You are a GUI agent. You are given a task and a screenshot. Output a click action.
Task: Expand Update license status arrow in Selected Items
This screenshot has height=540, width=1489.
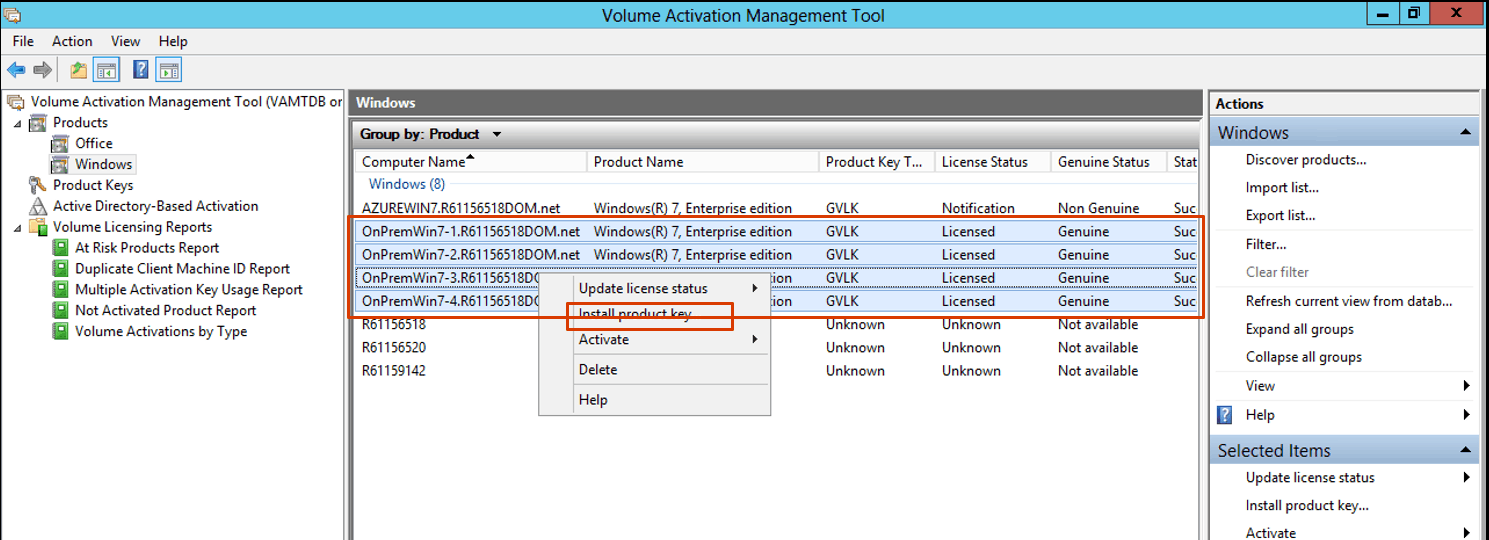[1467, 478]
